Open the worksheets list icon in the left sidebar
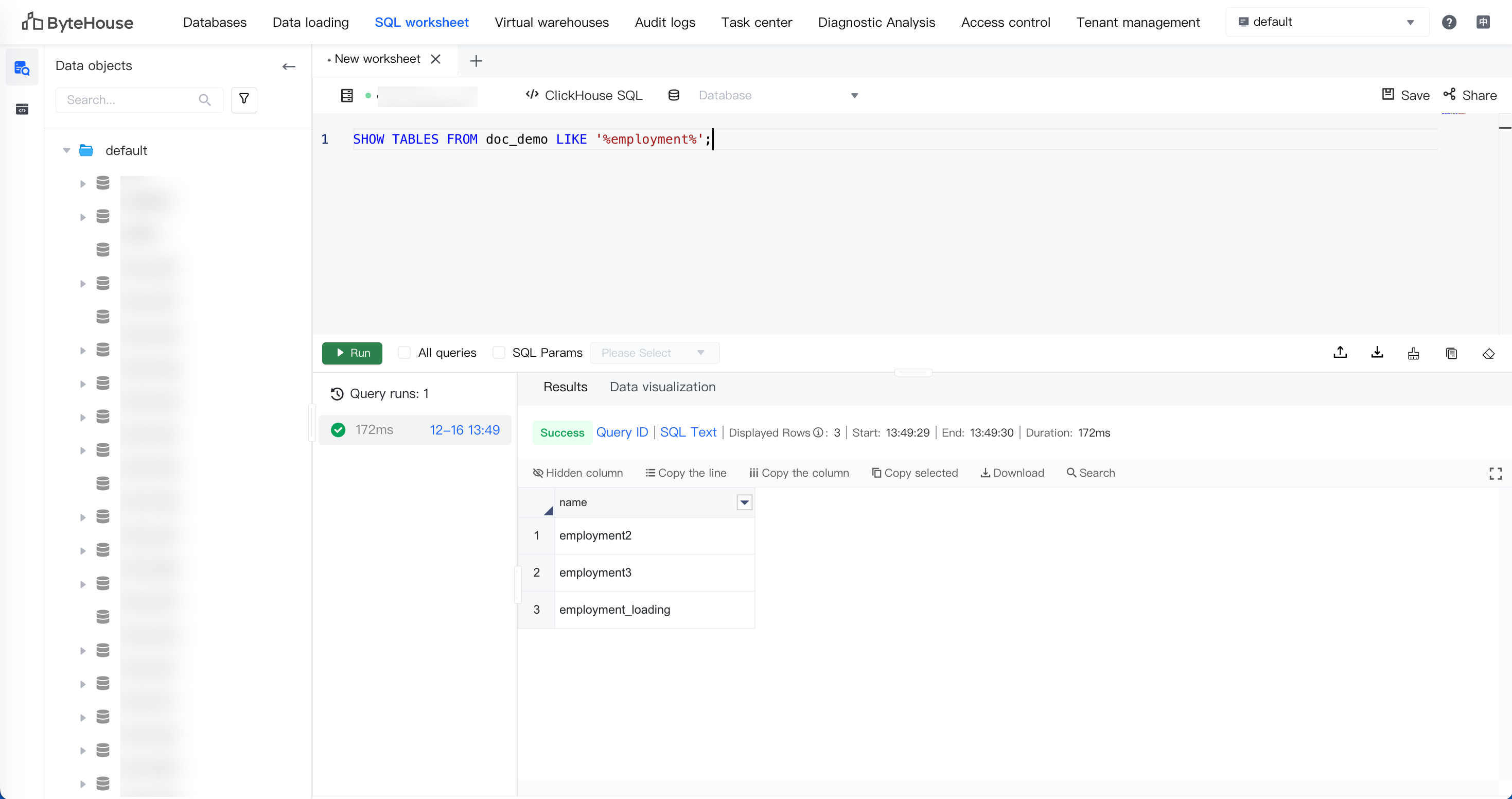Viewport: 1512px width, 799px height. tap(22, 109)
